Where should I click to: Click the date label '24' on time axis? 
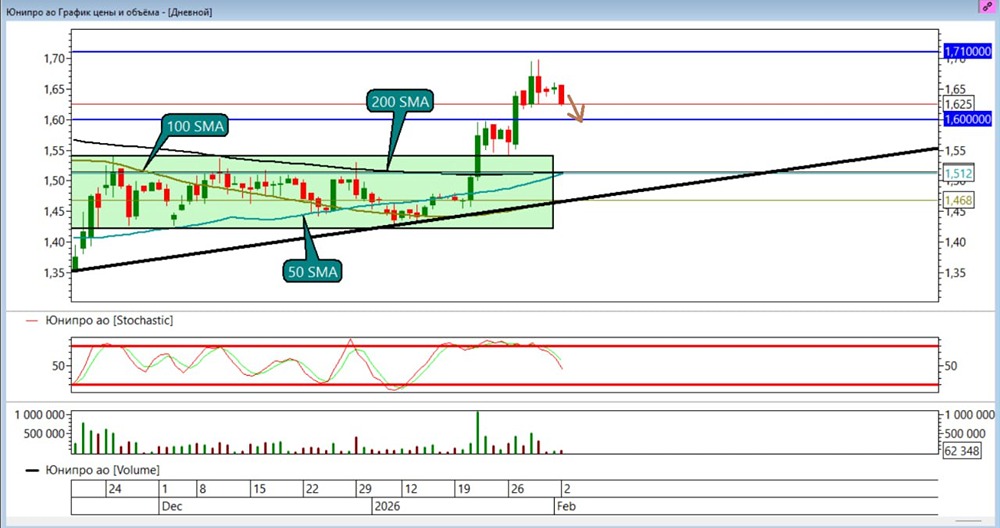click(x=115, y=489)
